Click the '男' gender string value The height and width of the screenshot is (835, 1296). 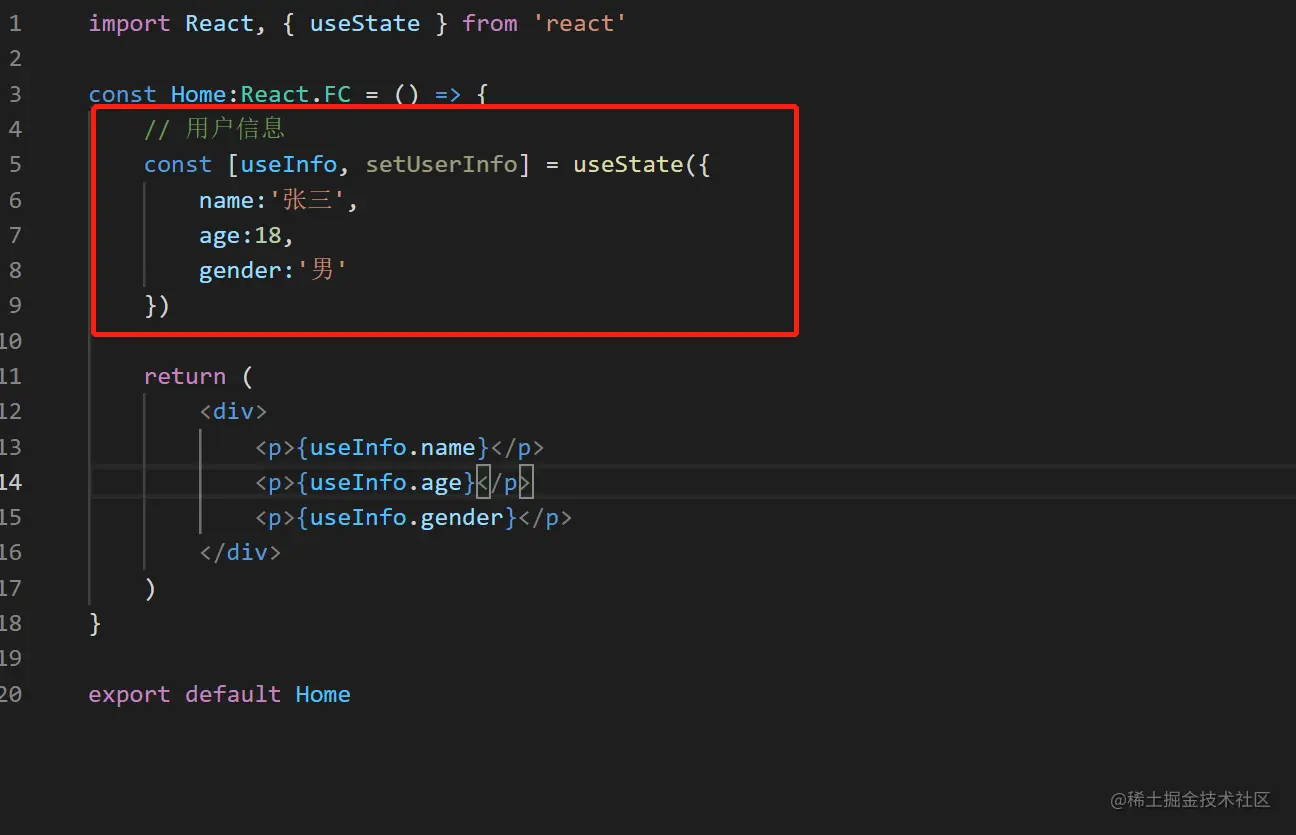pyautogui.click(x=322, y=270)
